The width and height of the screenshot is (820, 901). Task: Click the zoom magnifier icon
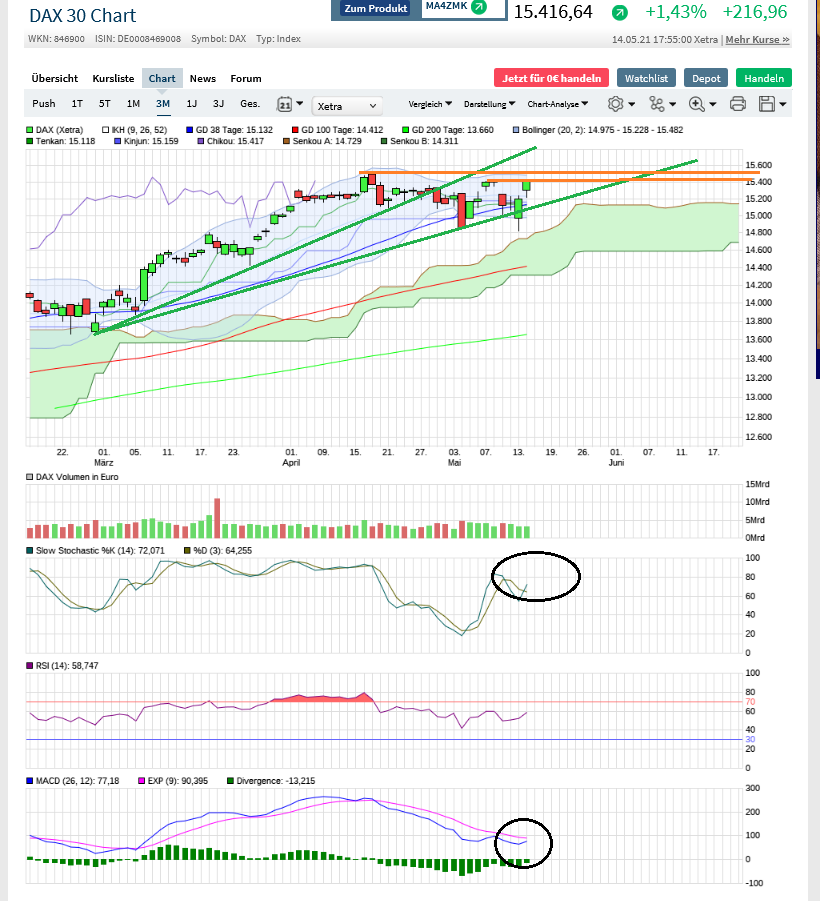696,104
